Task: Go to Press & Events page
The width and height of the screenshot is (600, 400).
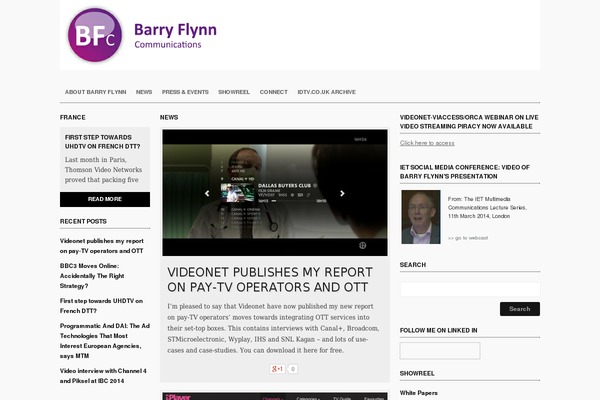Action: pos(185,92)
